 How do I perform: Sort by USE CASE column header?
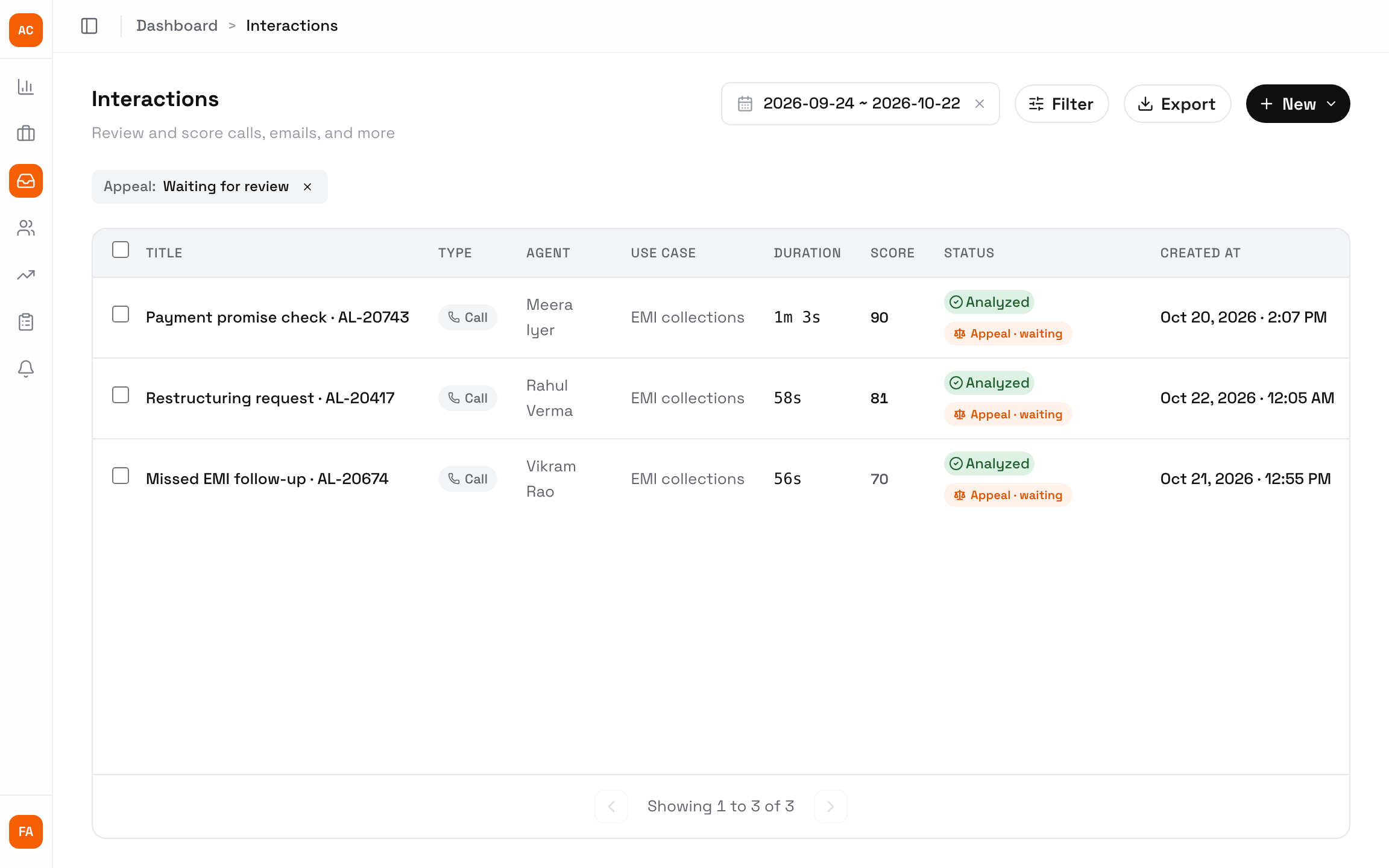point(663,253)
